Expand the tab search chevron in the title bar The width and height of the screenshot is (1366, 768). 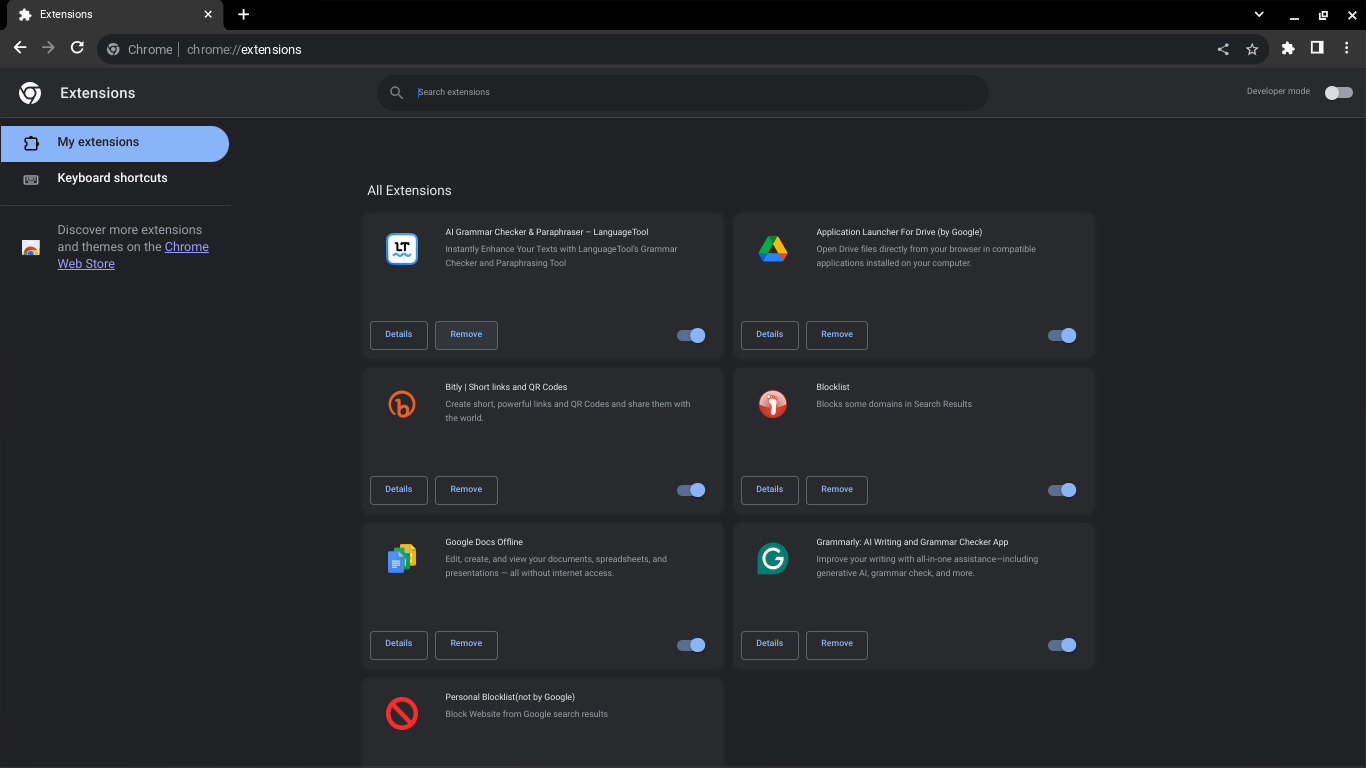point(1259,14)
